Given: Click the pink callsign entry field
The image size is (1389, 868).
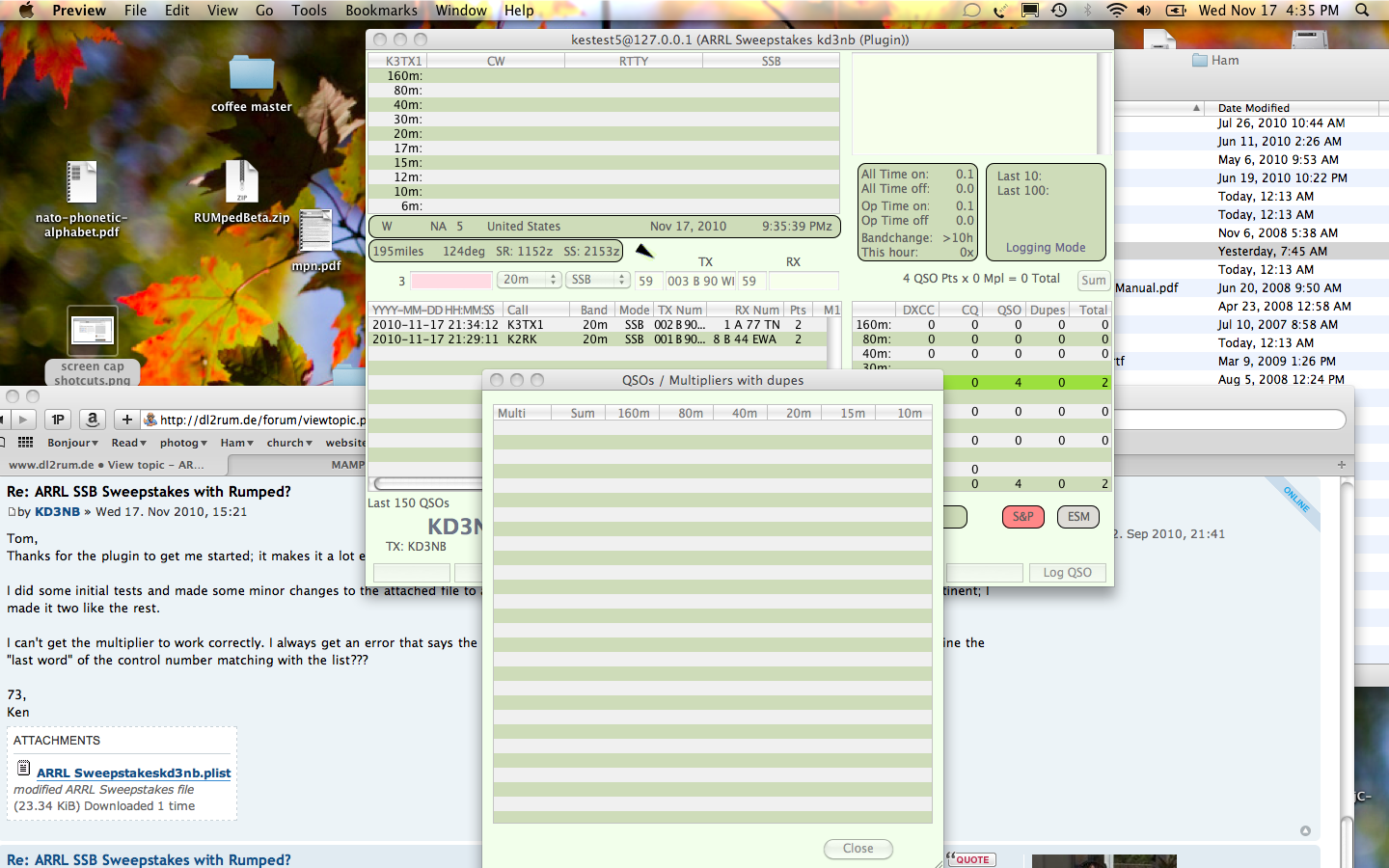Looking at the screenshot, I should (x=451, y=281).
